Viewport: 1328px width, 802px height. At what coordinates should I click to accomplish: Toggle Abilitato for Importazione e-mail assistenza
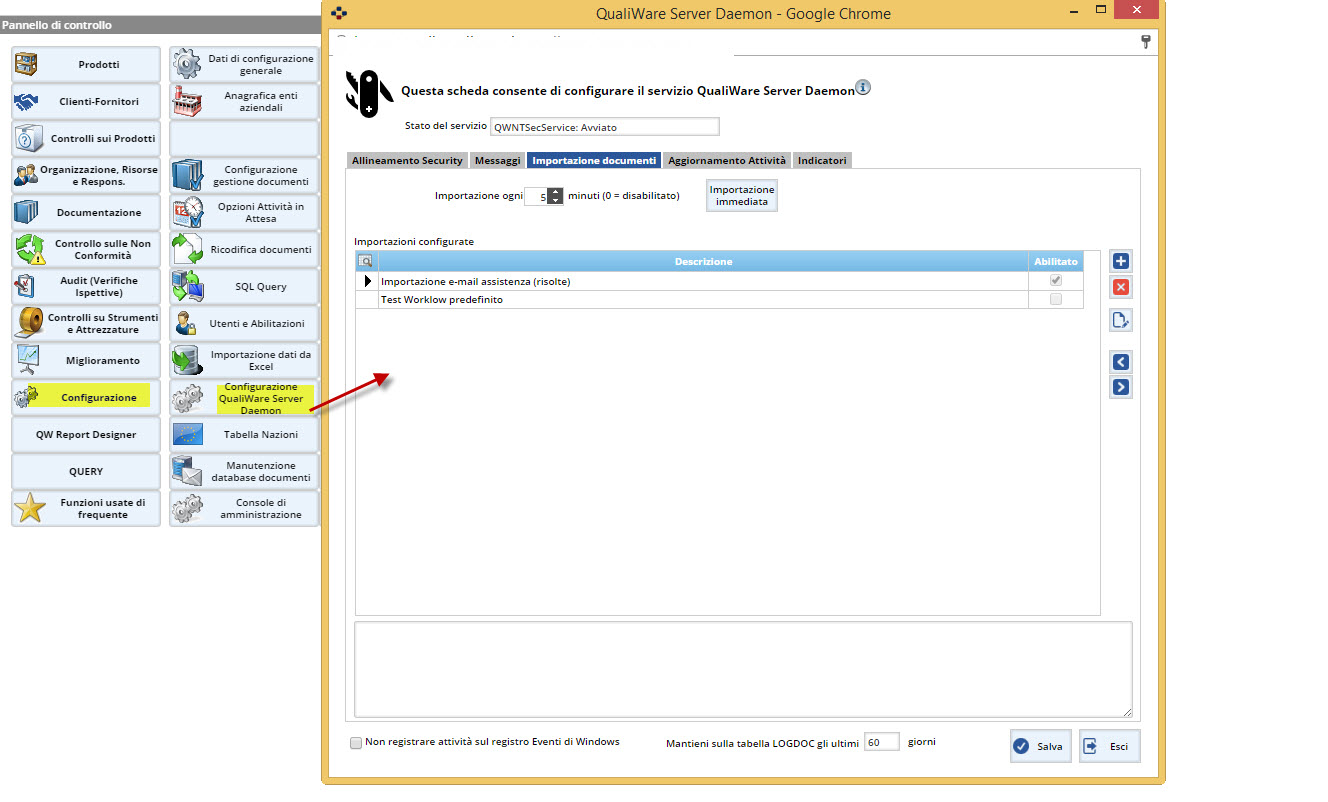[x=1056, y=282]
